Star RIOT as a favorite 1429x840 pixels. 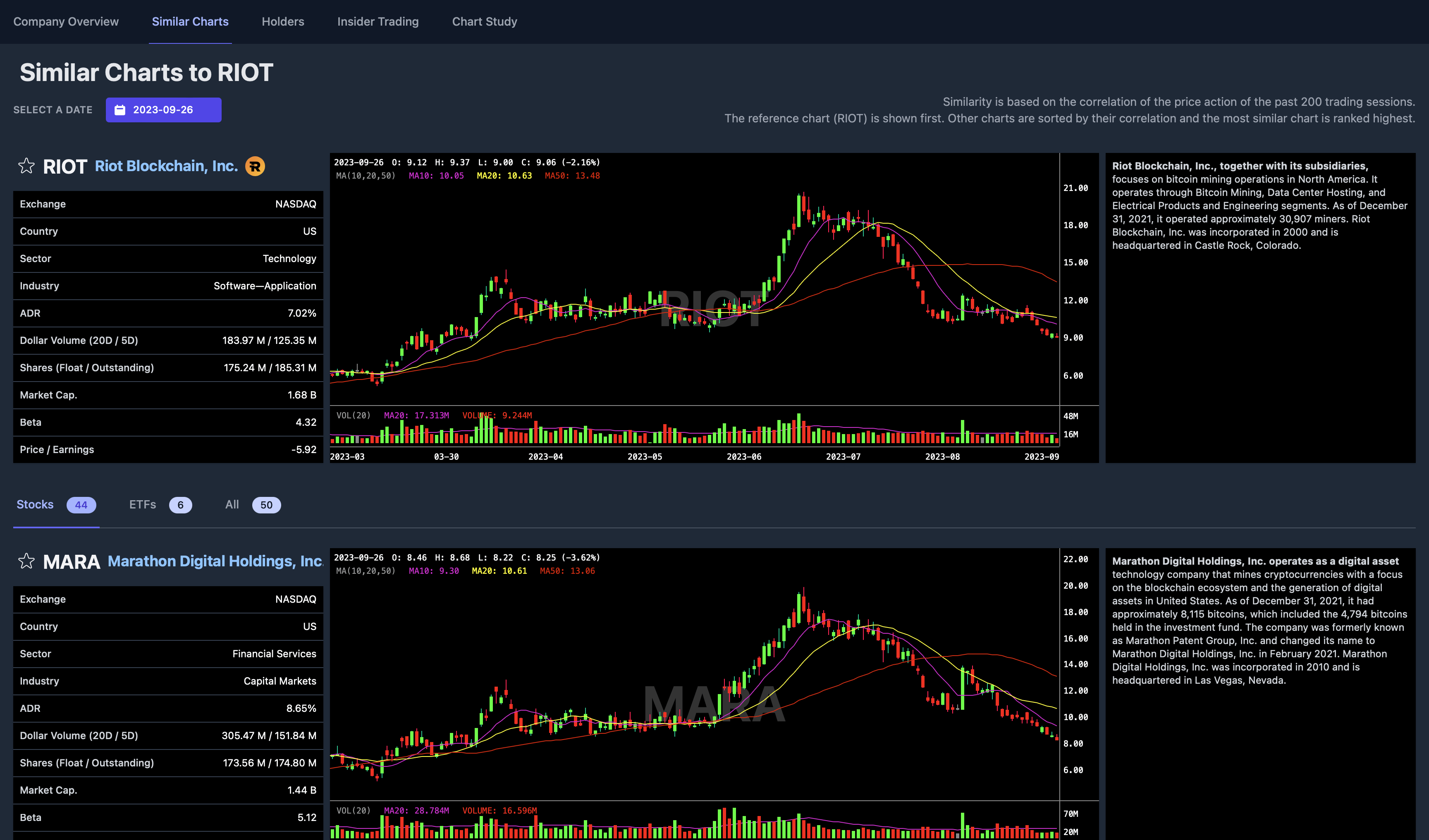pos(26,166)
